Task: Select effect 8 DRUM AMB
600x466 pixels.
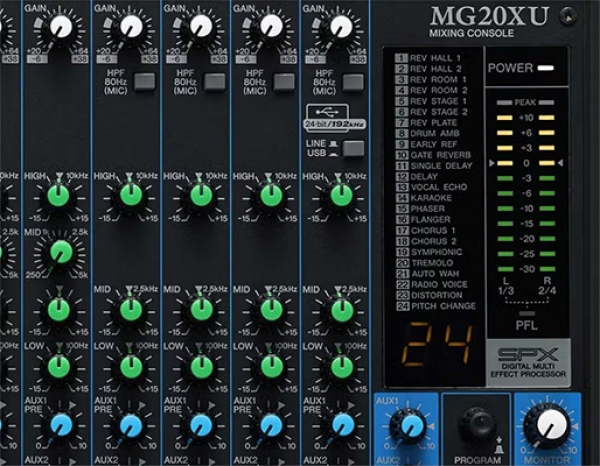Action: coord(427,134)
